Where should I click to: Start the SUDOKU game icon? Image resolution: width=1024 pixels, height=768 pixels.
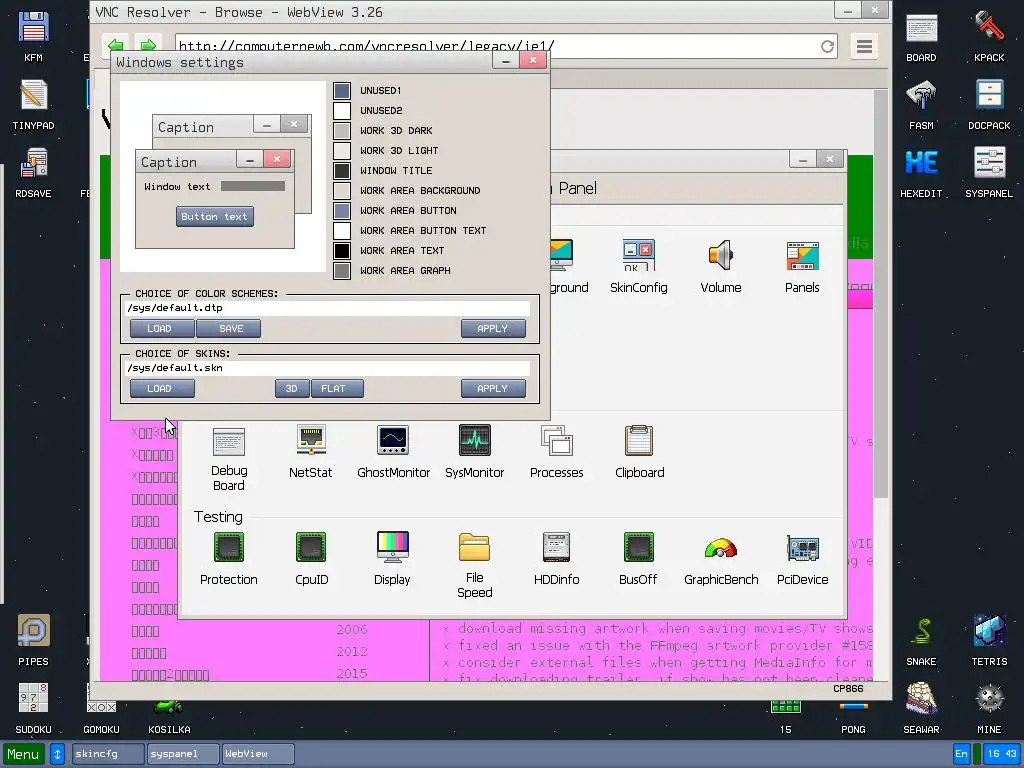click(x=33, y=708)
